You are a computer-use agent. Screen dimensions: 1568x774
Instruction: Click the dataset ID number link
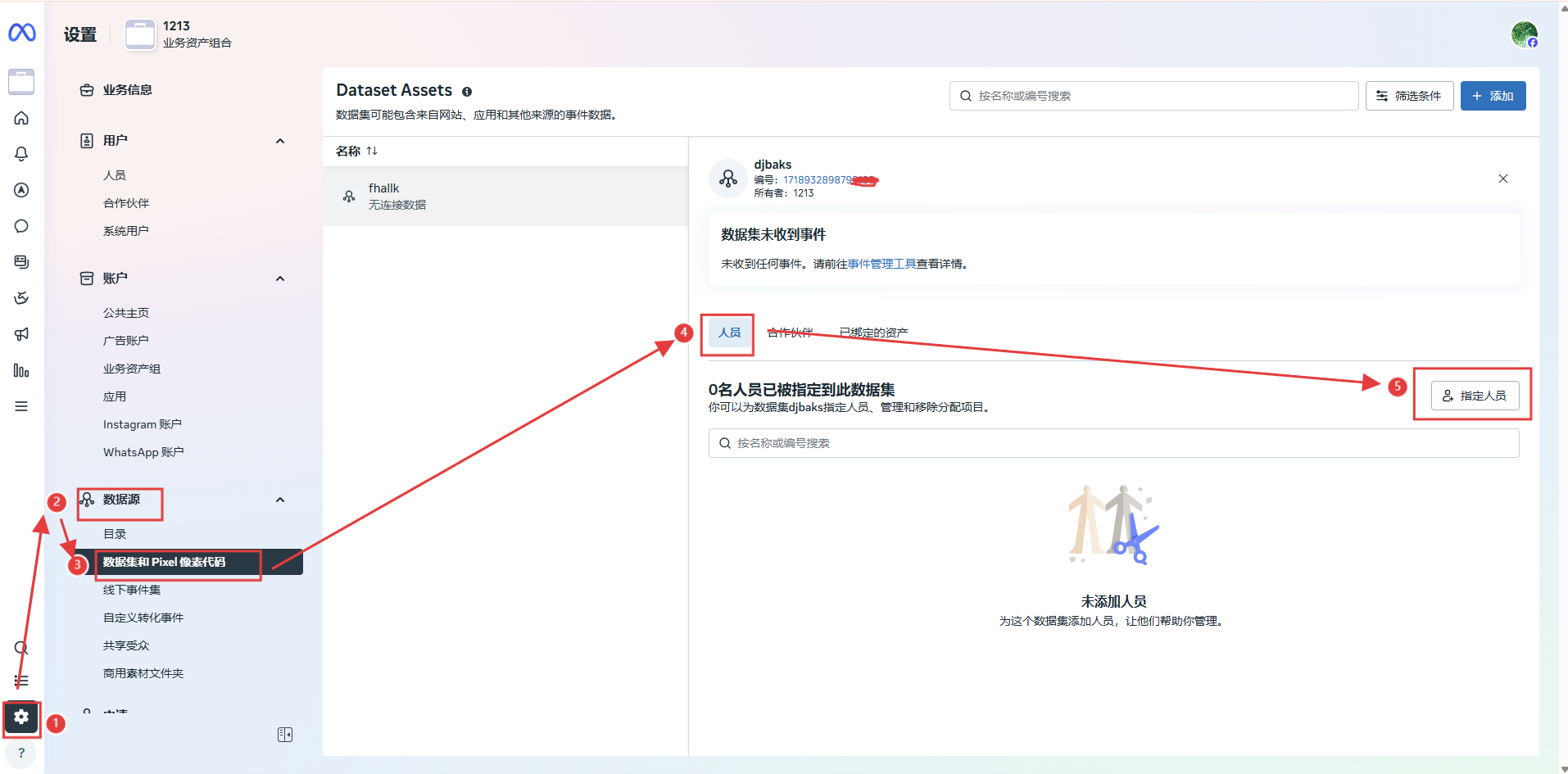[830, 180]
